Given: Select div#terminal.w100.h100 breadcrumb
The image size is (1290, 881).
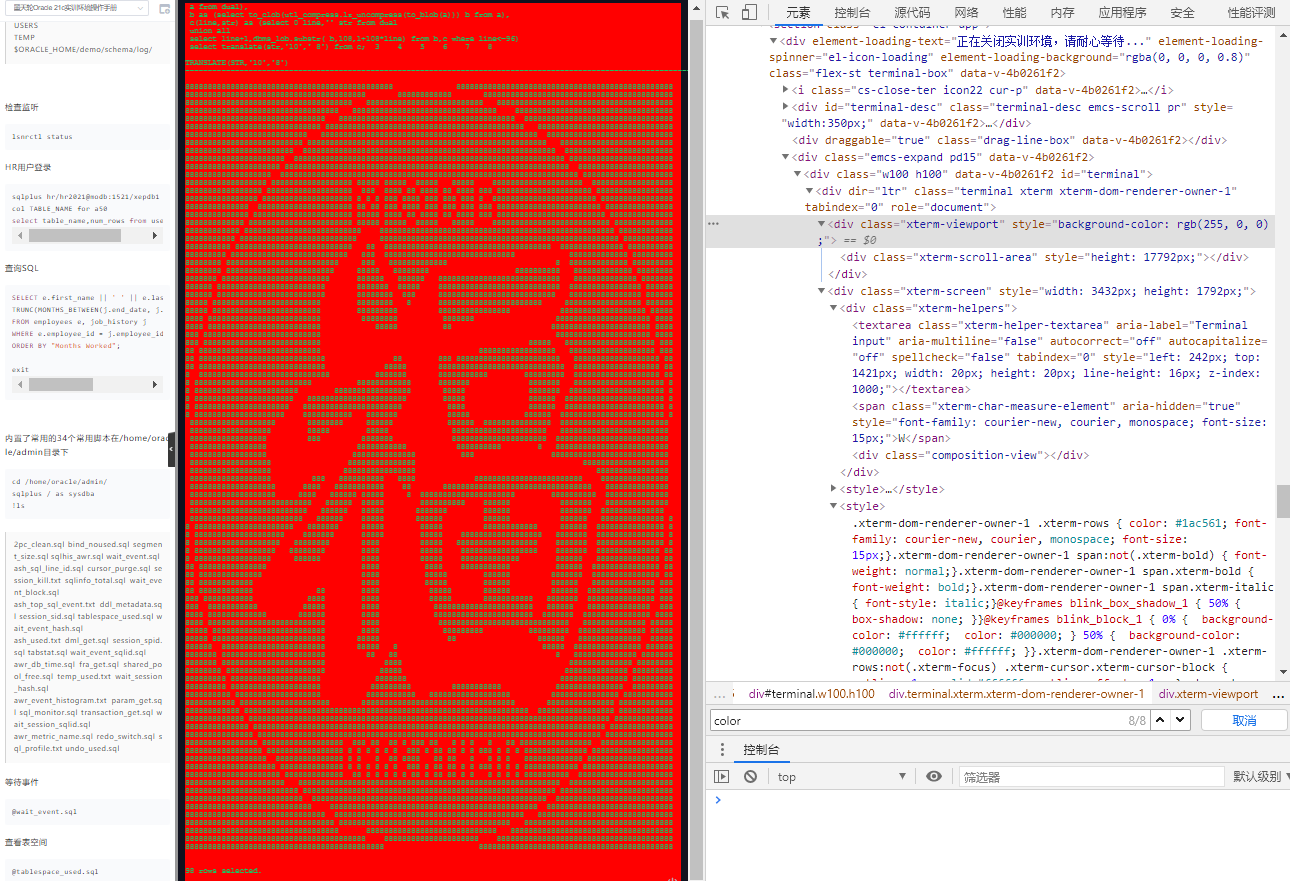Looking at the screenshot, I should tap(812, 694).
